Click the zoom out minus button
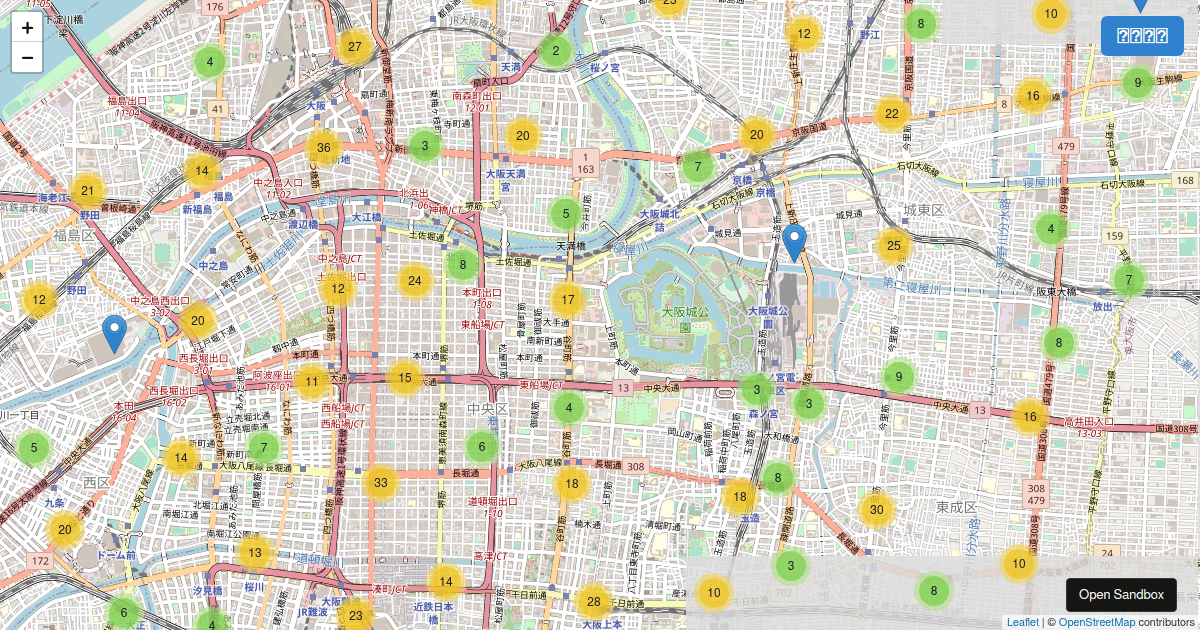The height and width of the screenshot is (630, 1200). tap(27, 58)
